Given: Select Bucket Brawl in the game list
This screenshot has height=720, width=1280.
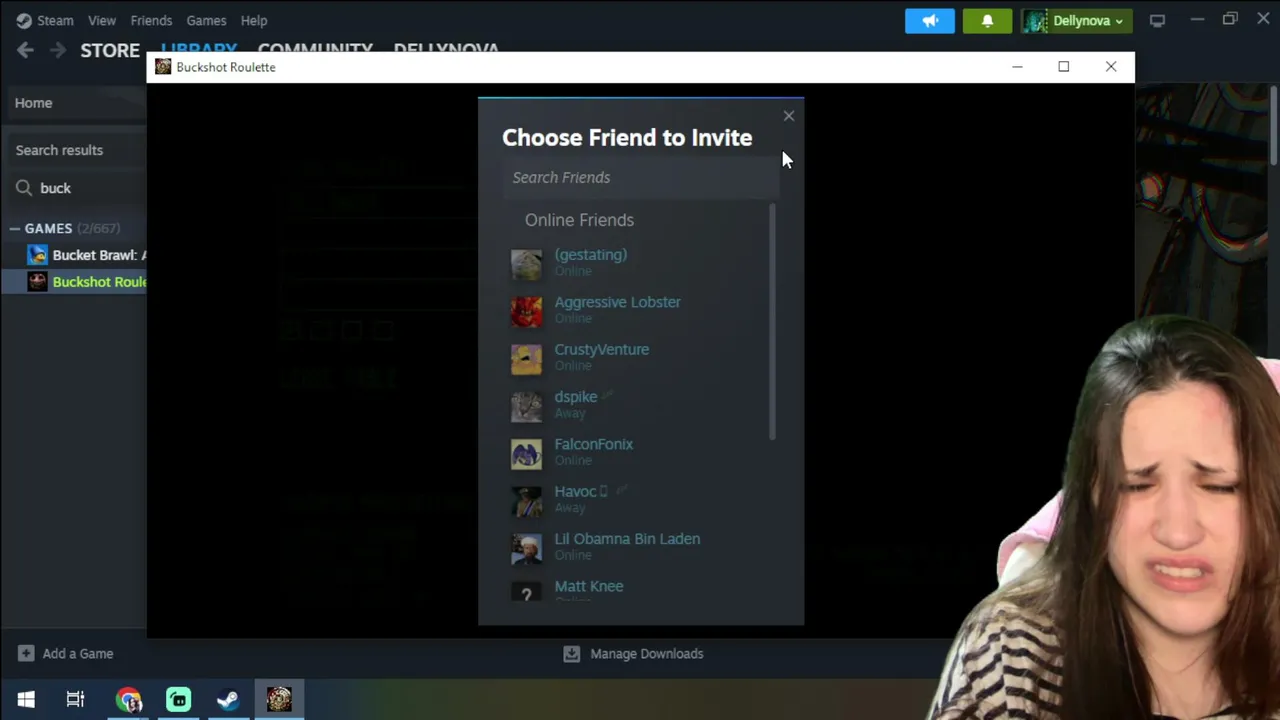Looking at the screenshot, I should pos(87,255).
